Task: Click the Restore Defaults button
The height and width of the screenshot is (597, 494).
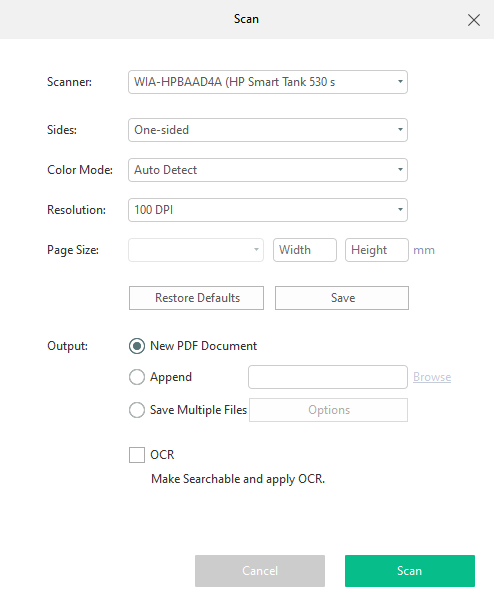Action: coord(196,298)
